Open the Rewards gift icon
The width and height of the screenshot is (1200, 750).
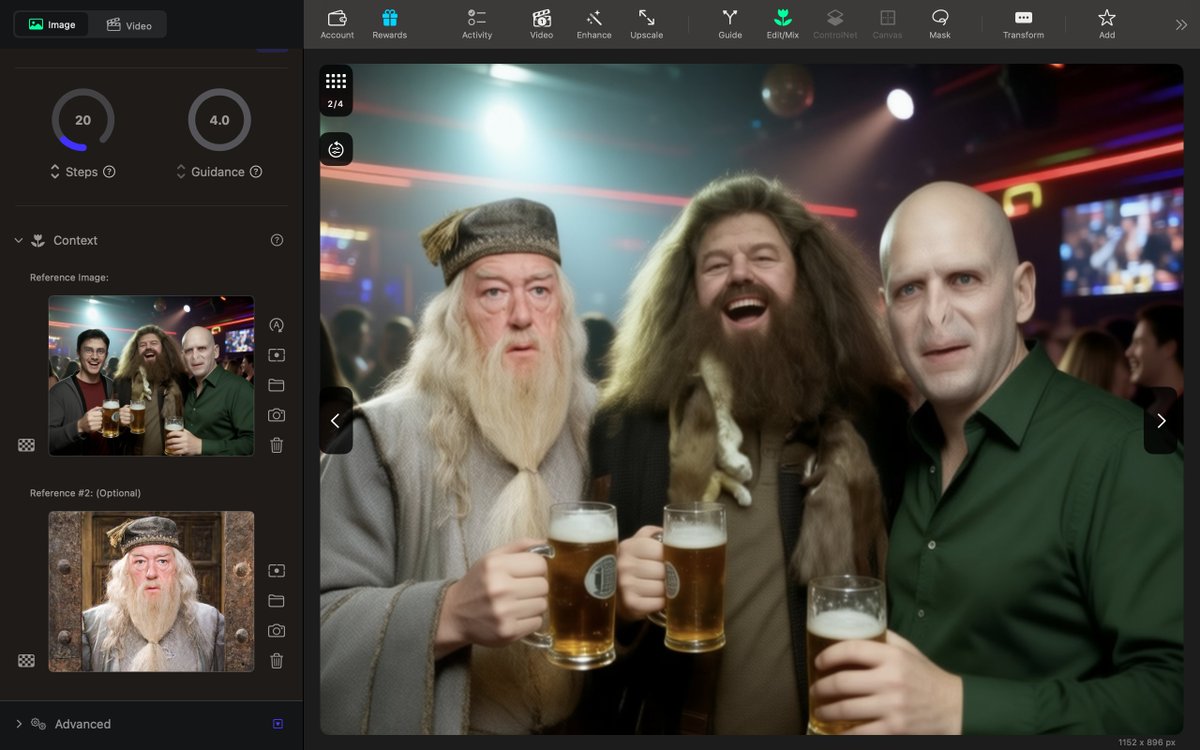[389, 23]
